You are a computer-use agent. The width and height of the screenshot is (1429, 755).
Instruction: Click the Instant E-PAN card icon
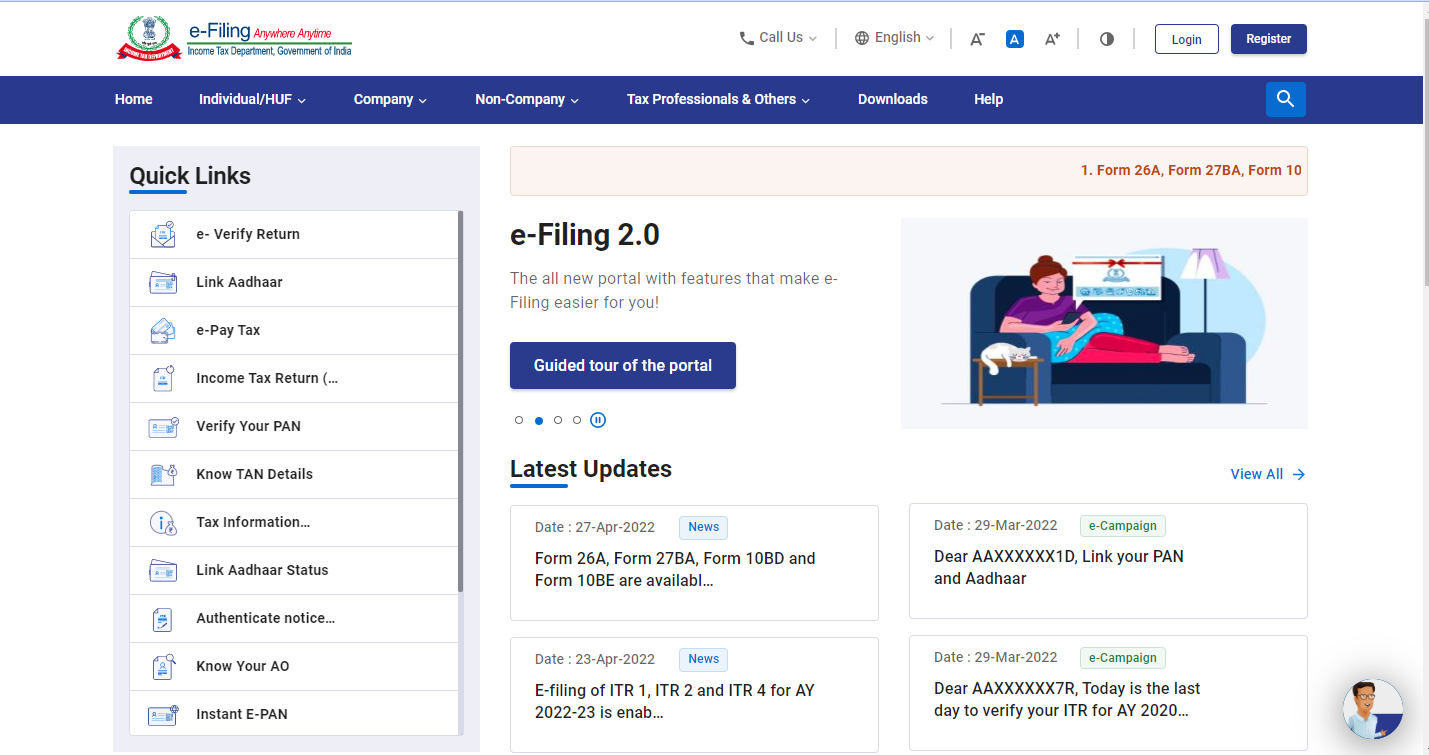163,714
